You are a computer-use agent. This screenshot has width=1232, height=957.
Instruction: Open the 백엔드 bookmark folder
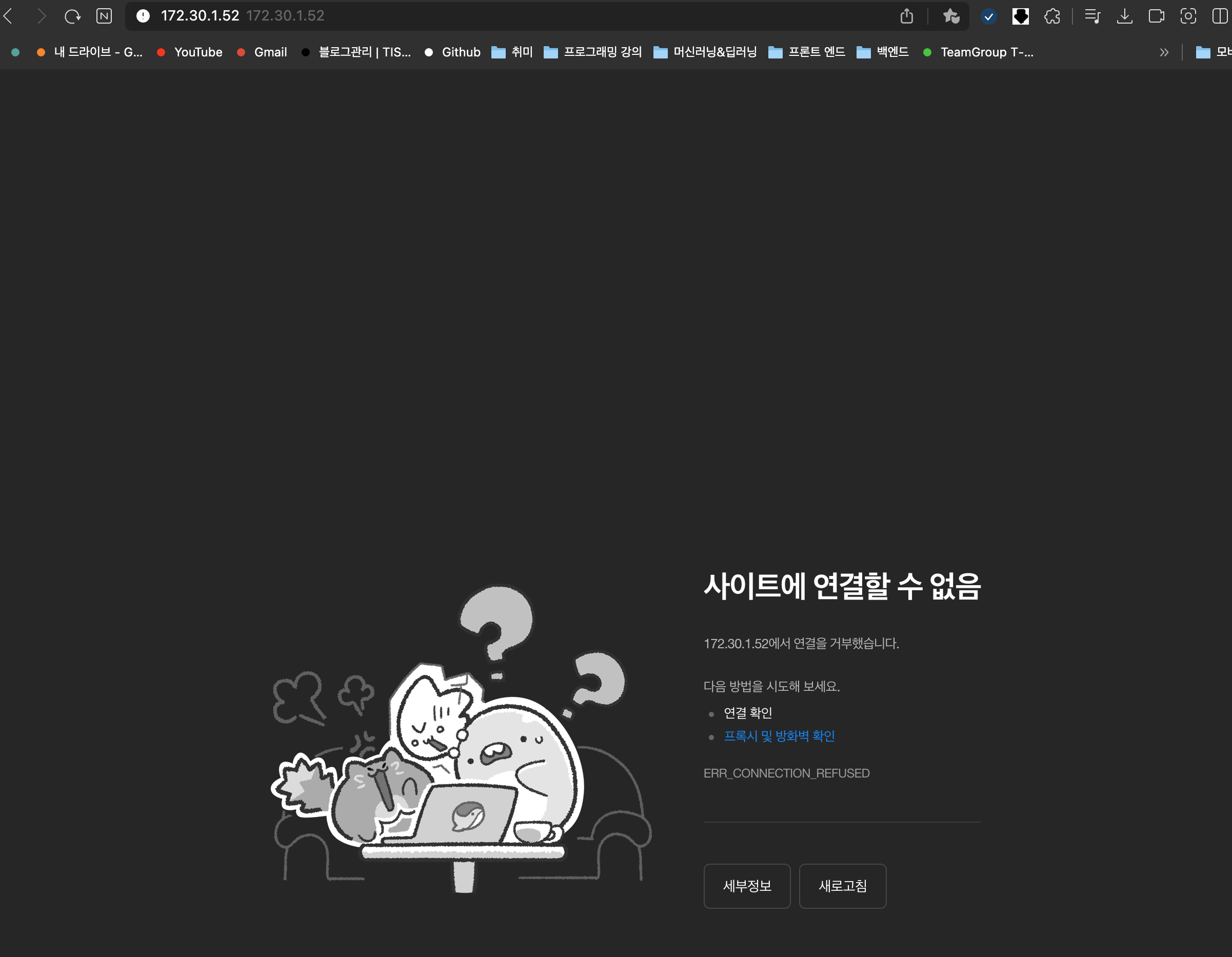click(883, 52)
